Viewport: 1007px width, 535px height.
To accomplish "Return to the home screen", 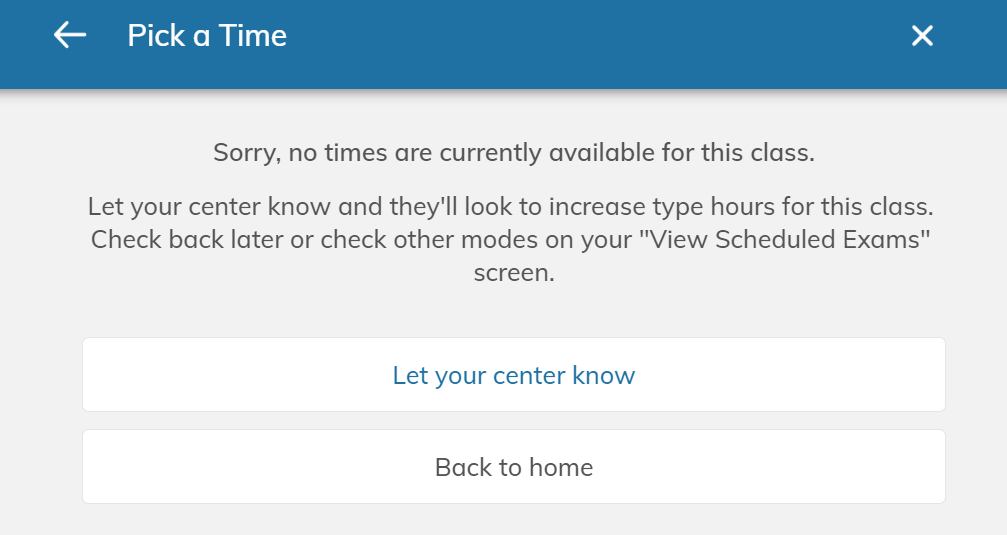I will click(514, 467).
